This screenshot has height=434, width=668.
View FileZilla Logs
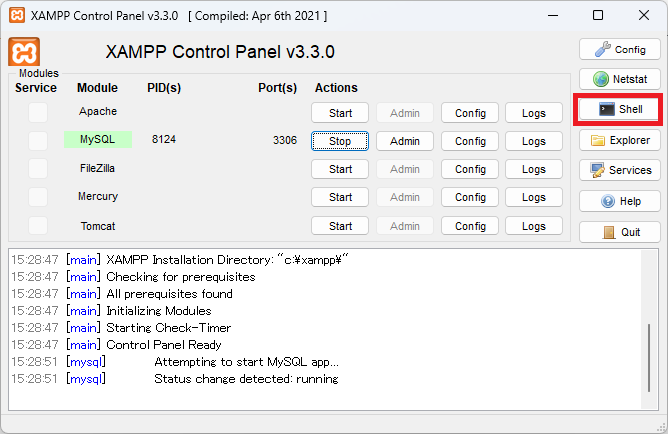(534, 169)
